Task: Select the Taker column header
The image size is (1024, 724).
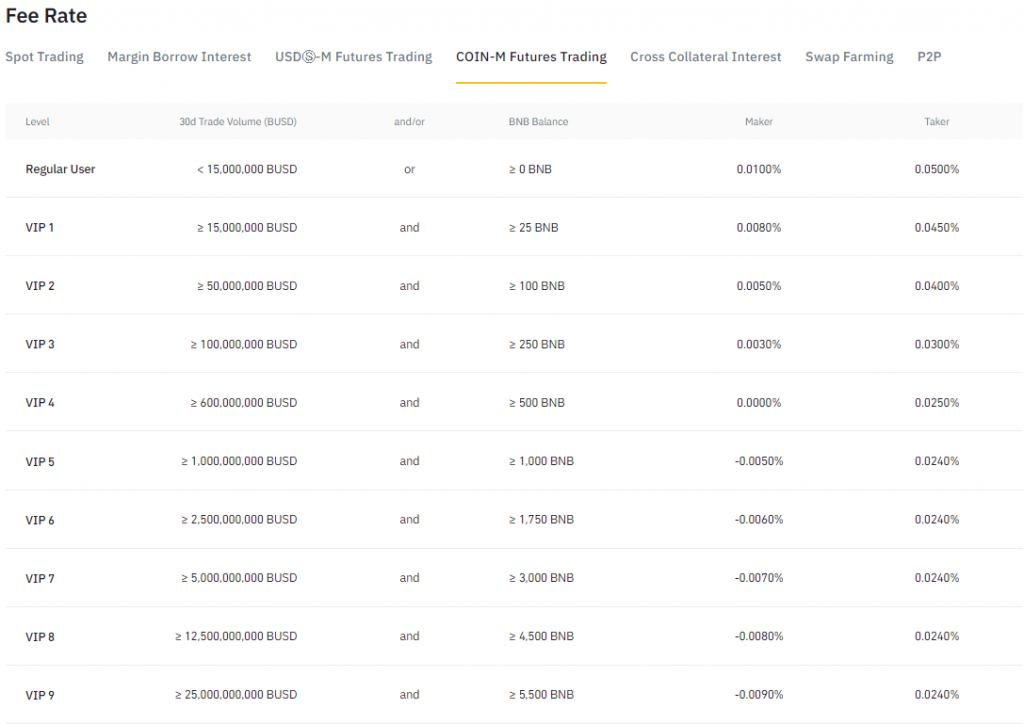Action: [x=936, y=121]
